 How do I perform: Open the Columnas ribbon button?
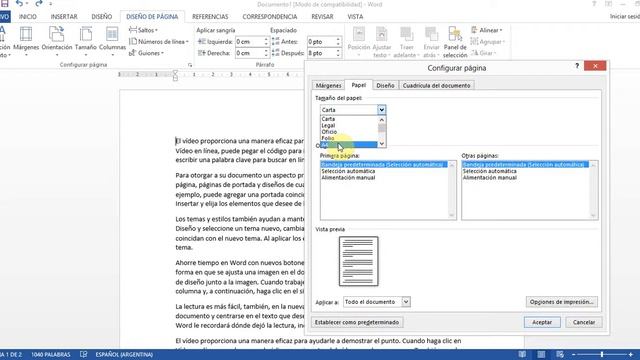(112, 41)
